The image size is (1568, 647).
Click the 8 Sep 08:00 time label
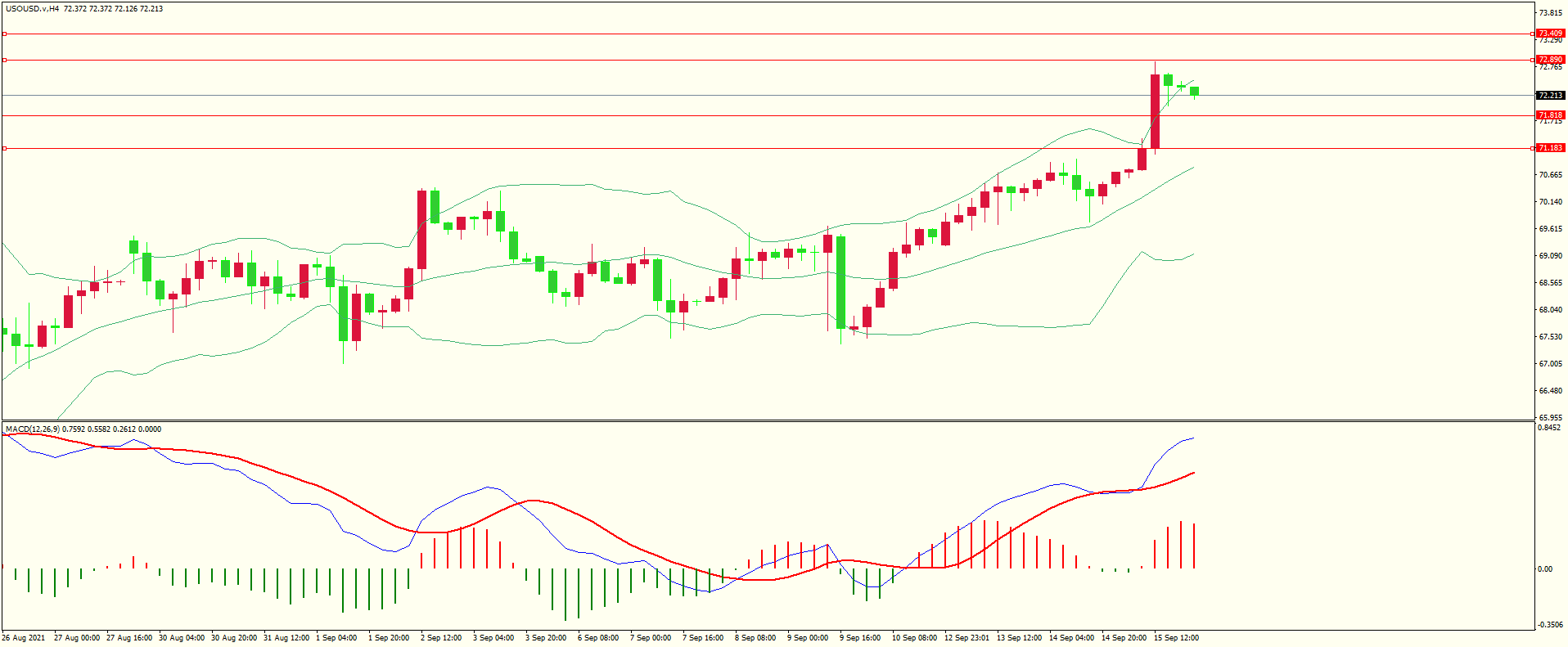(x=755, y=638)
